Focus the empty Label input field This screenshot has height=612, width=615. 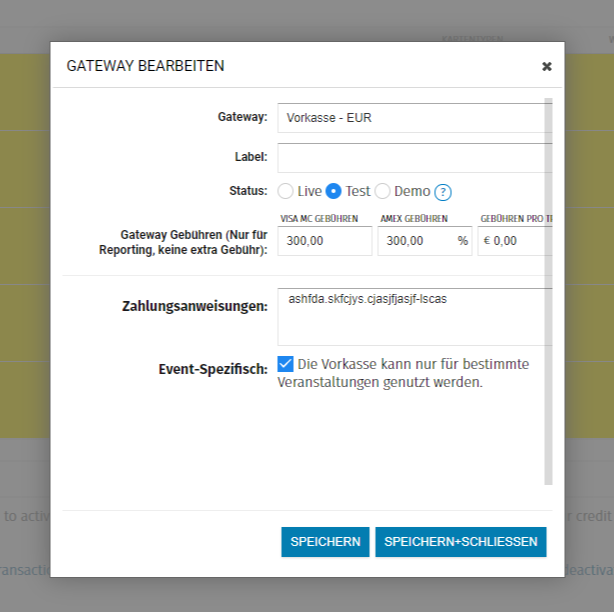tap(412, 157)
